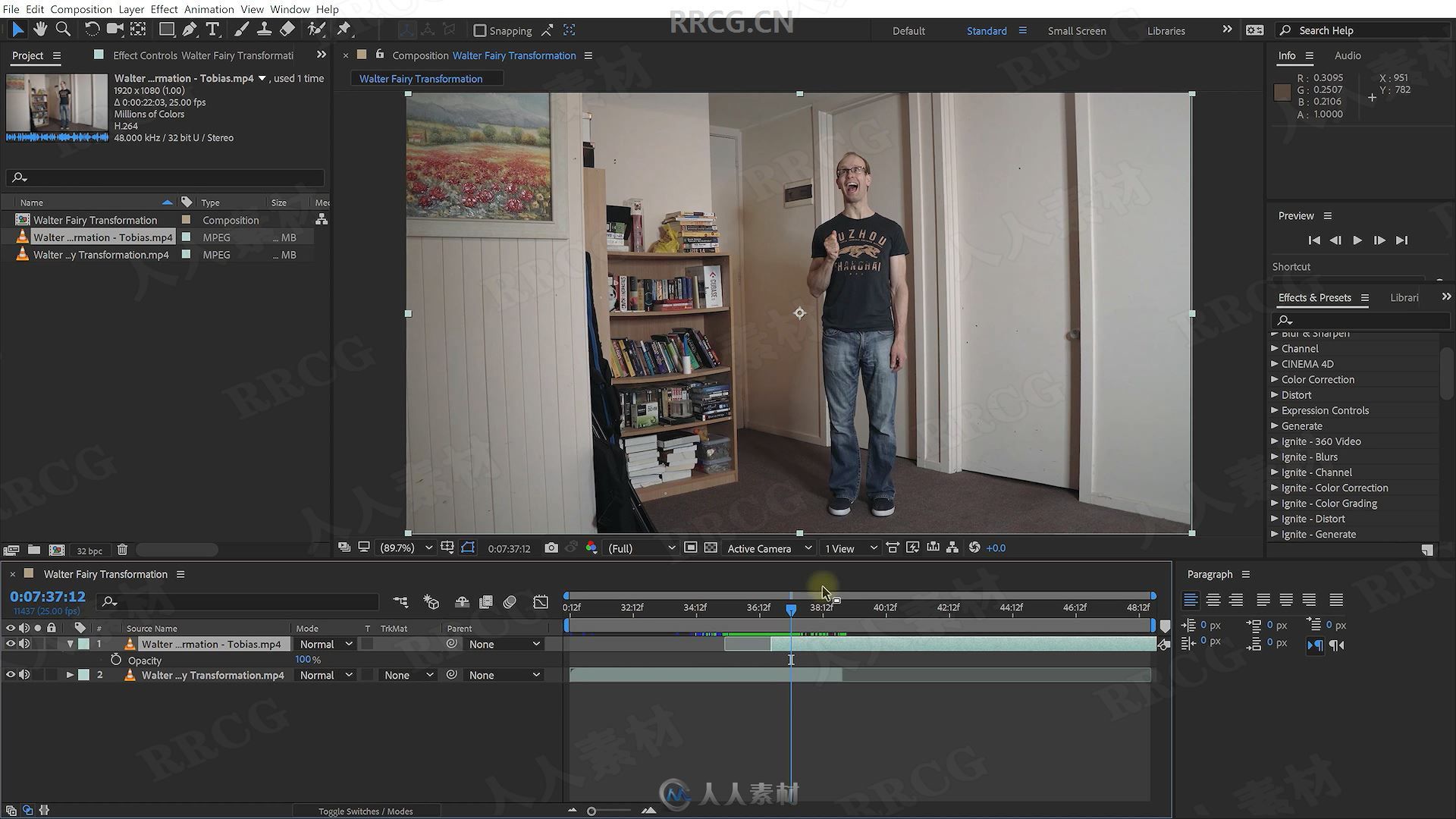Screen dimensions: 1456x819
Task: Select the Pen tool
Action: click(x=190, y=30)
